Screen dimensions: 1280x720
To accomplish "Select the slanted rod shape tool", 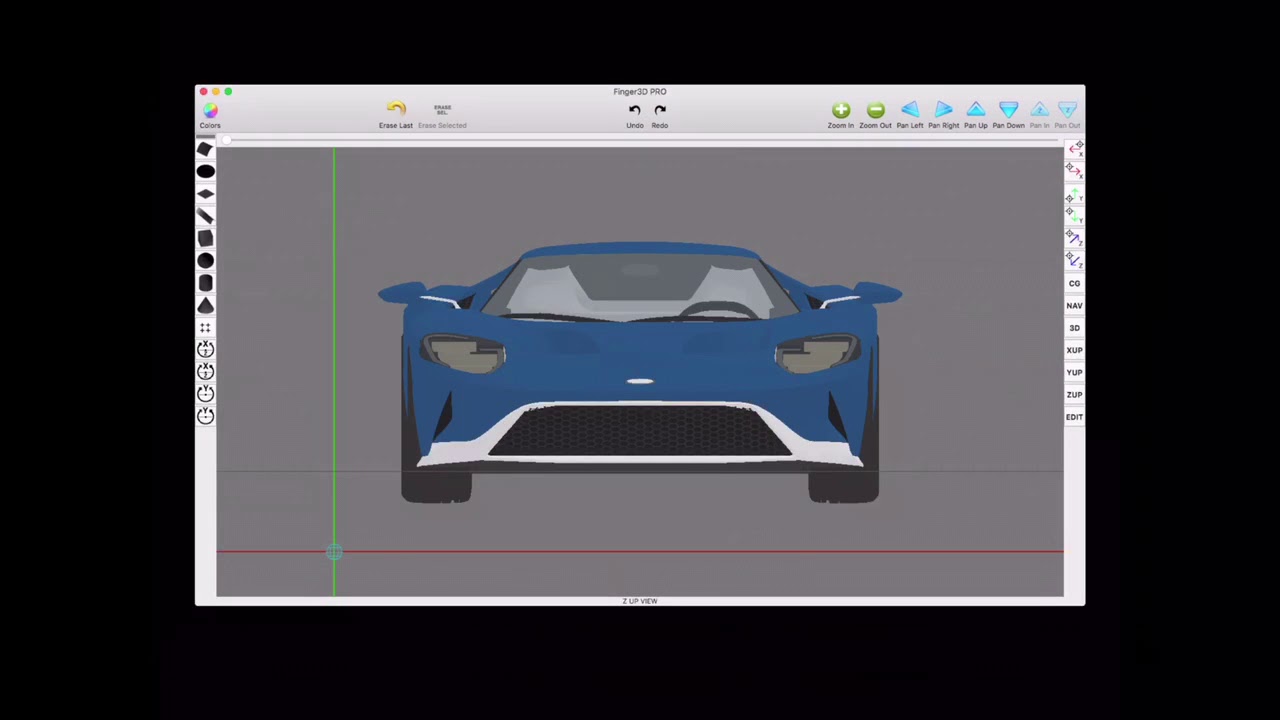I will point(205,216).
